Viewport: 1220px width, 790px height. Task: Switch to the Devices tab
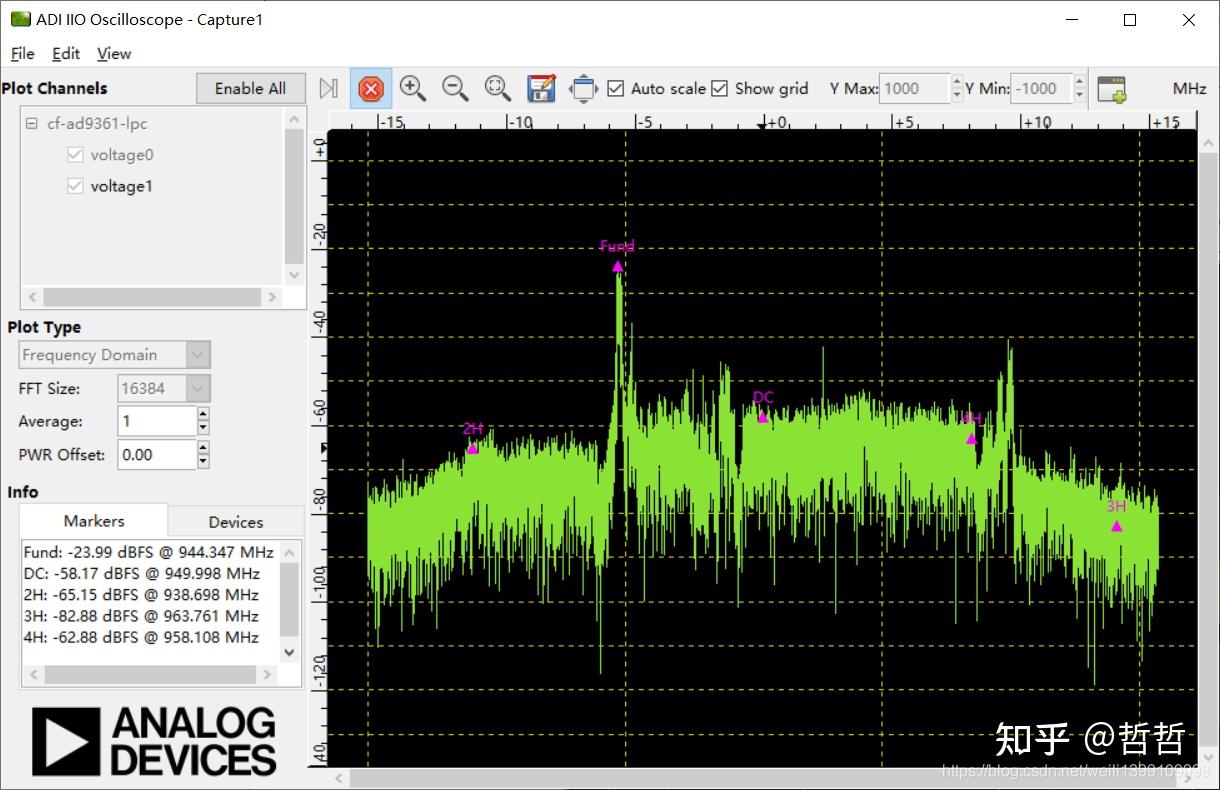pos(235,521)
